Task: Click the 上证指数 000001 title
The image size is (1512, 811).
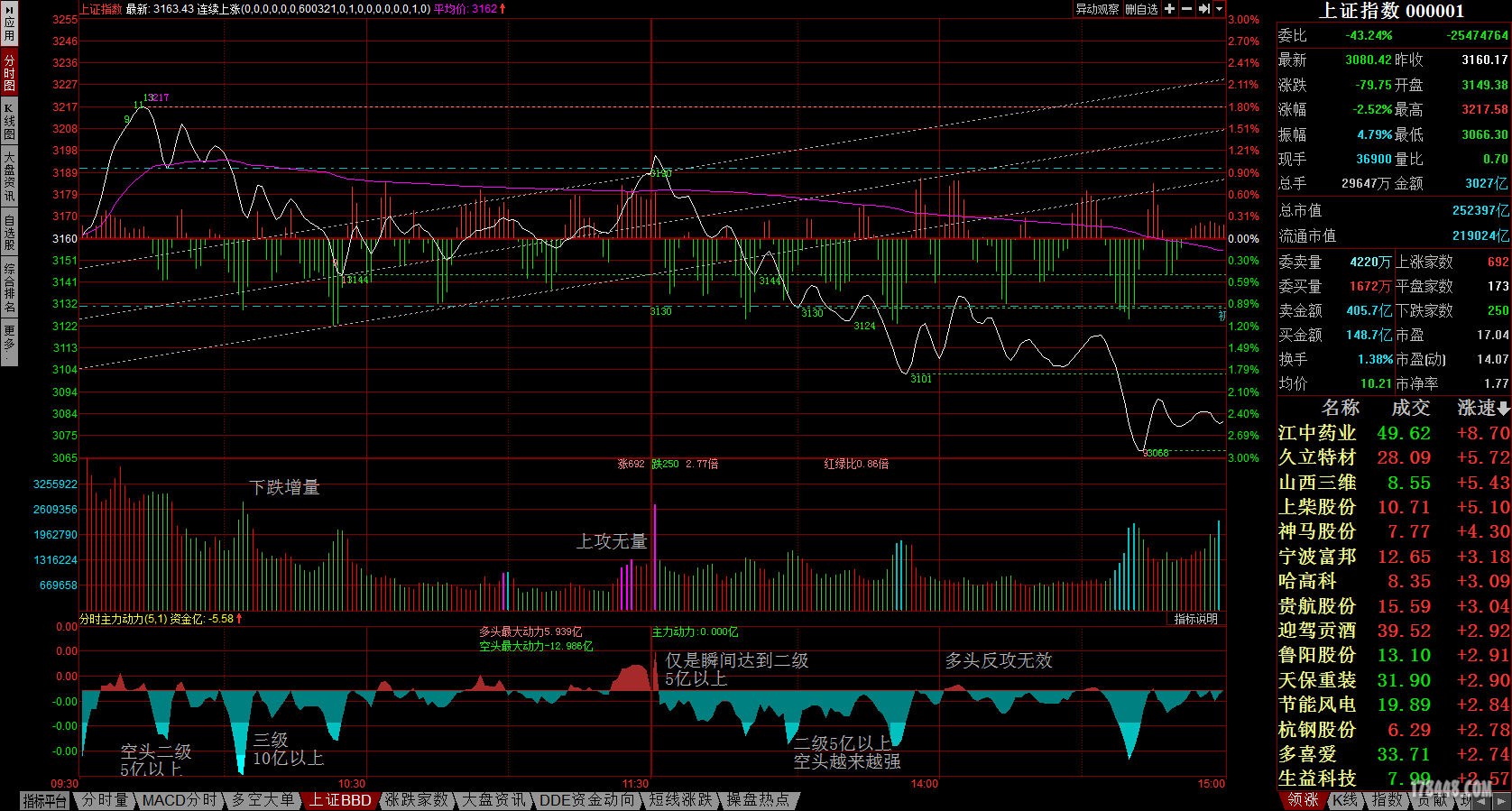Action: pos(1391,11)
